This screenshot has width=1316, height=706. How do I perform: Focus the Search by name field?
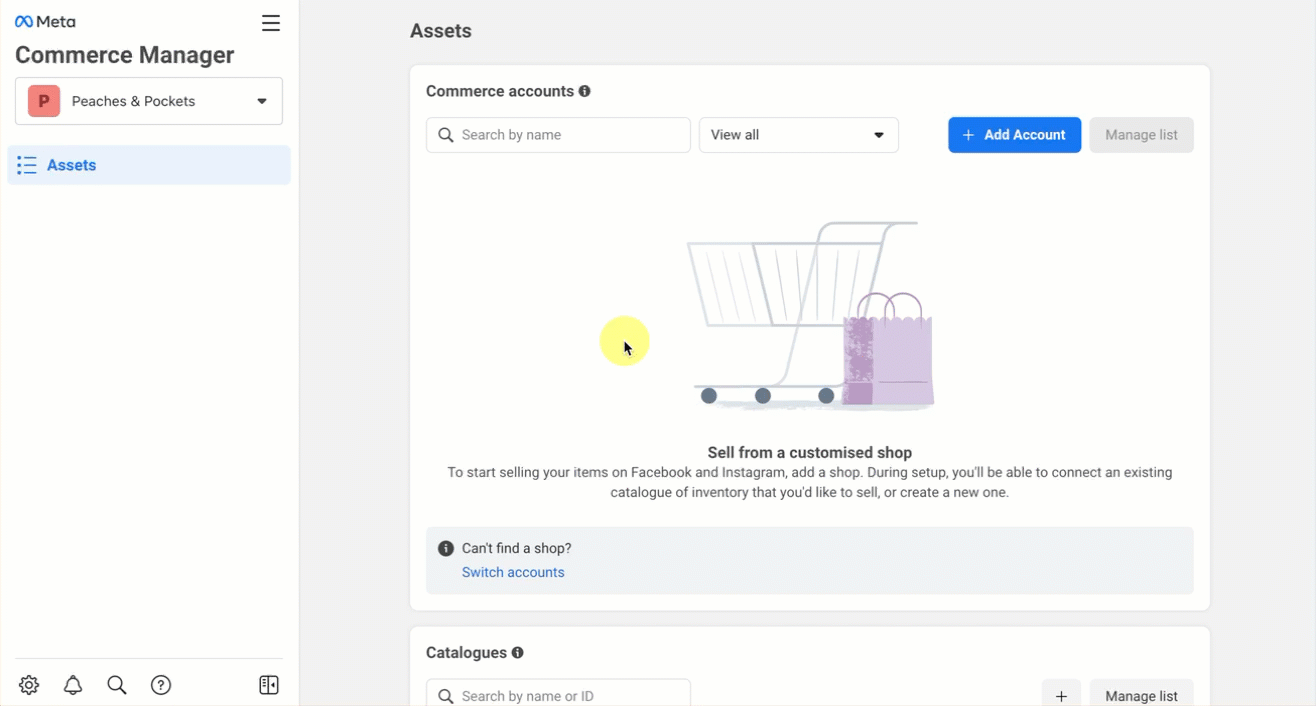558,135
